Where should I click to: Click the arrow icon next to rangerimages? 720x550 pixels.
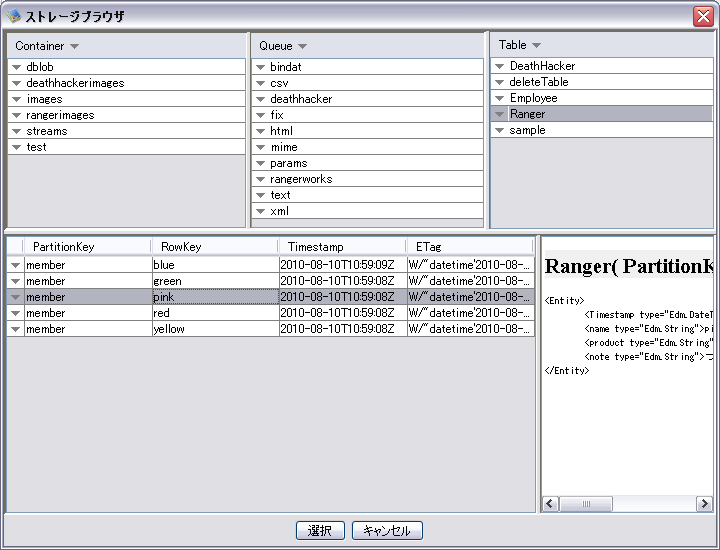(16, 115)
